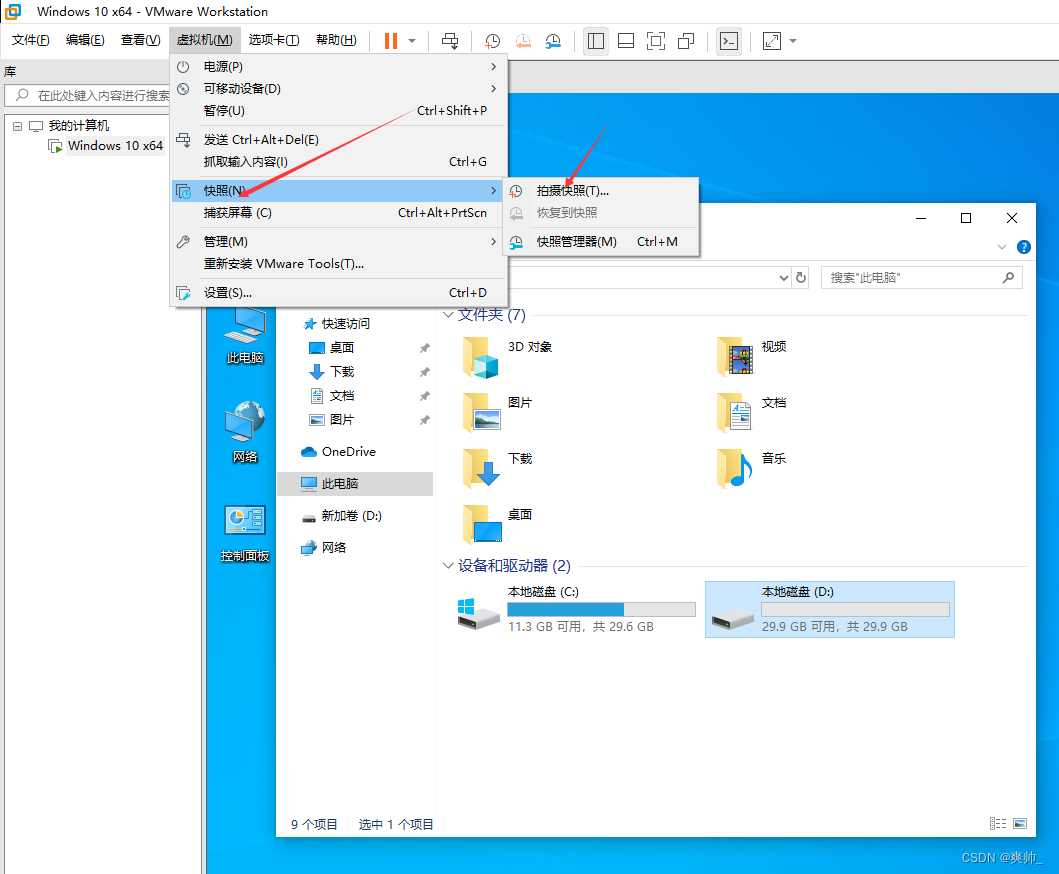Toggle the library sidebar view icon

(596, 41)
